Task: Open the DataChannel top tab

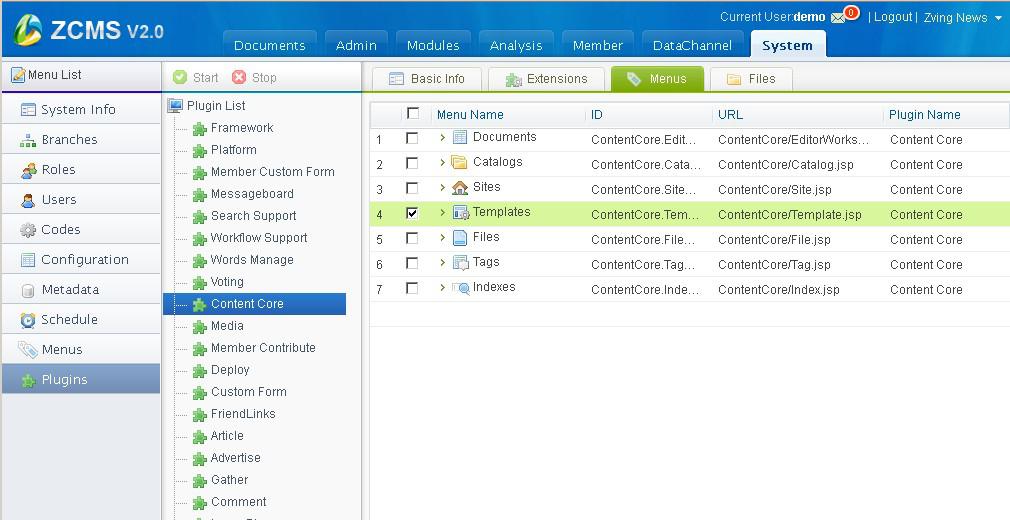Action: click(x=692, y=45)
